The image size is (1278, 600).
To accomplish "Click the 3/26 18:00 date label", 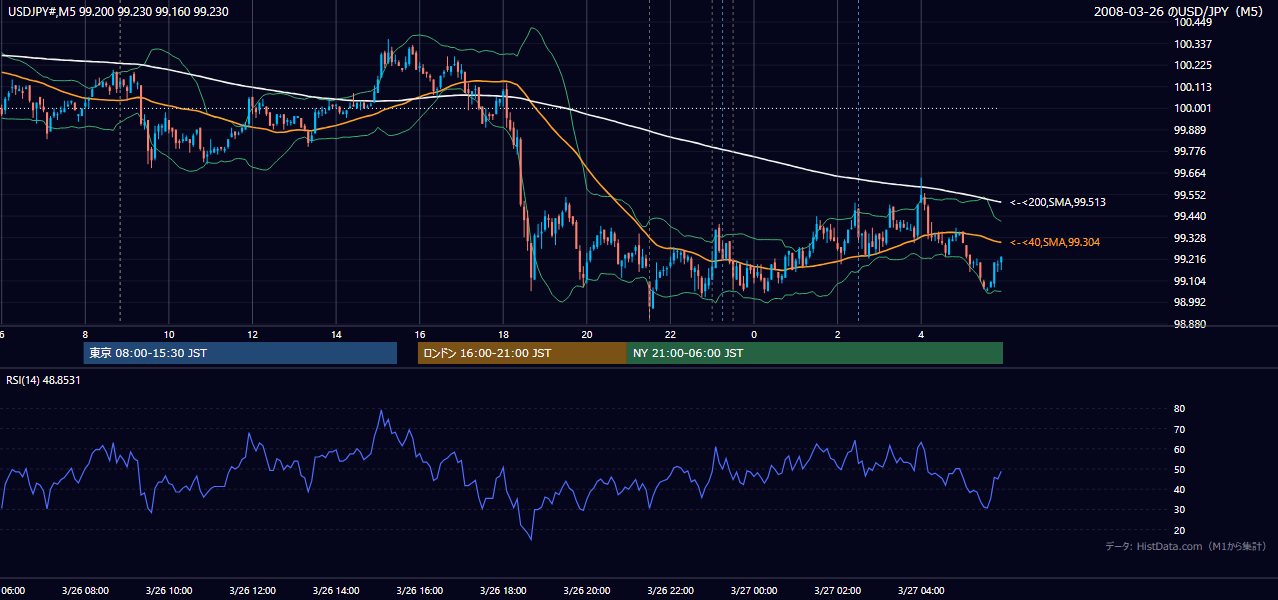I will (x=503, y=590).
